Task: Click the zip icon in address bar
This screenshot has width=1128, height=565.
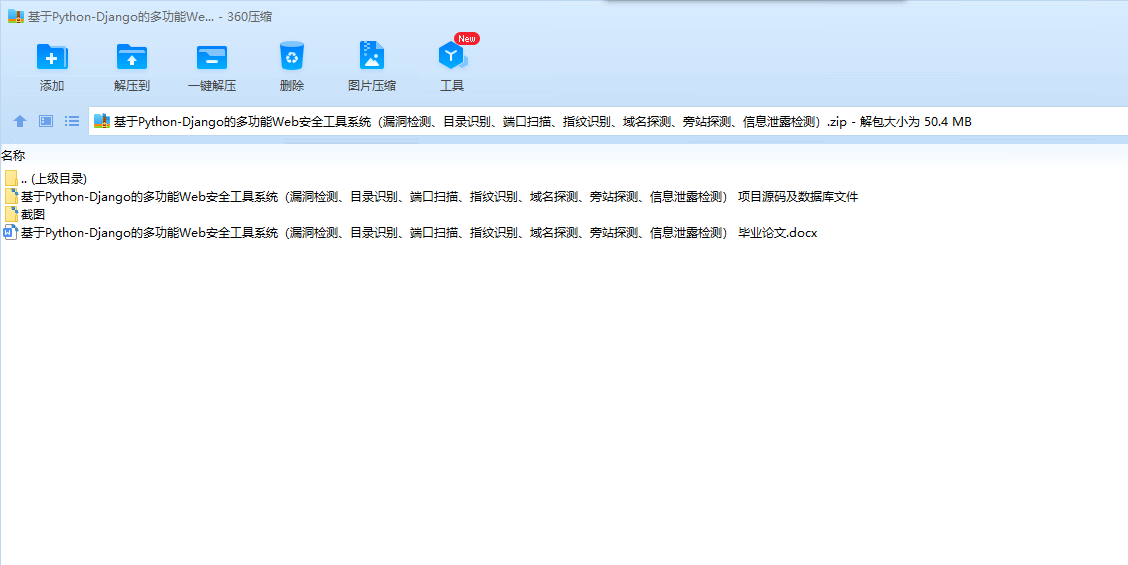Action: tap(102, 121)
